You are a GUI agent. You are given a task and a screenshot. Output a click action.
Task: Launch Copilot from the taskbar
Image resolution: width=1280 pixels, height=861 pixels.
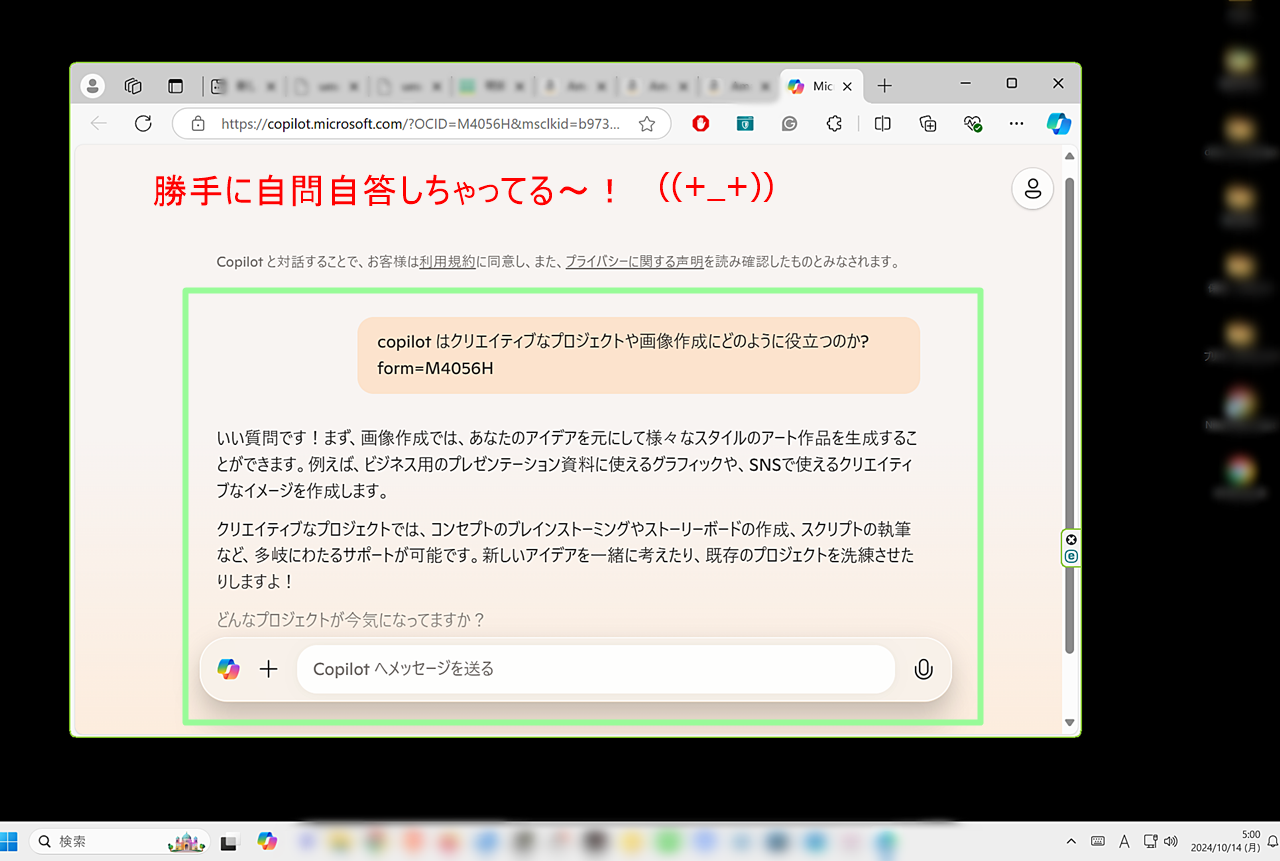pyautogui.click(x=267, y=842)
